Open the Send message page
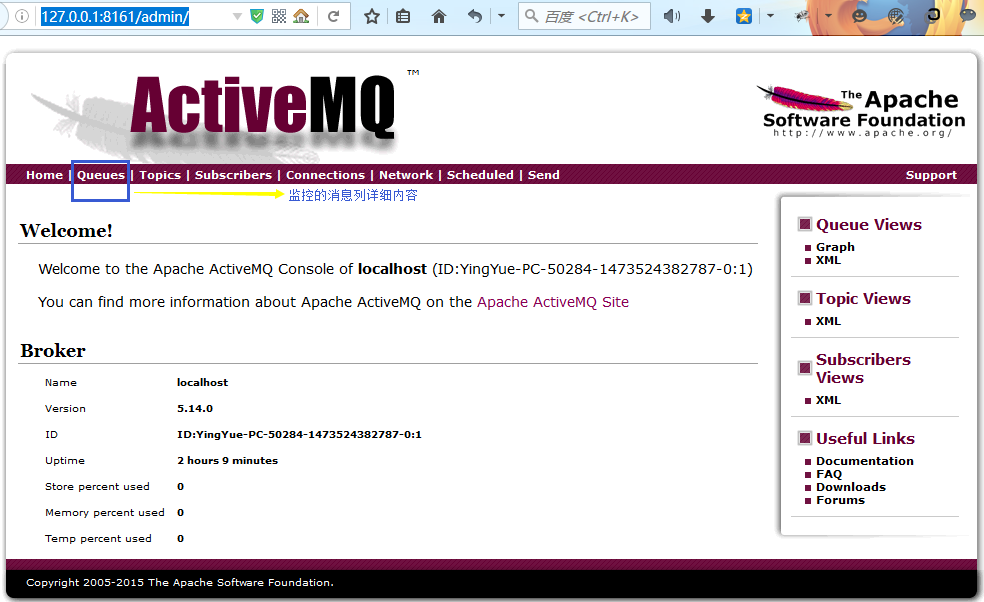984x602 pixels. point(543,175)
